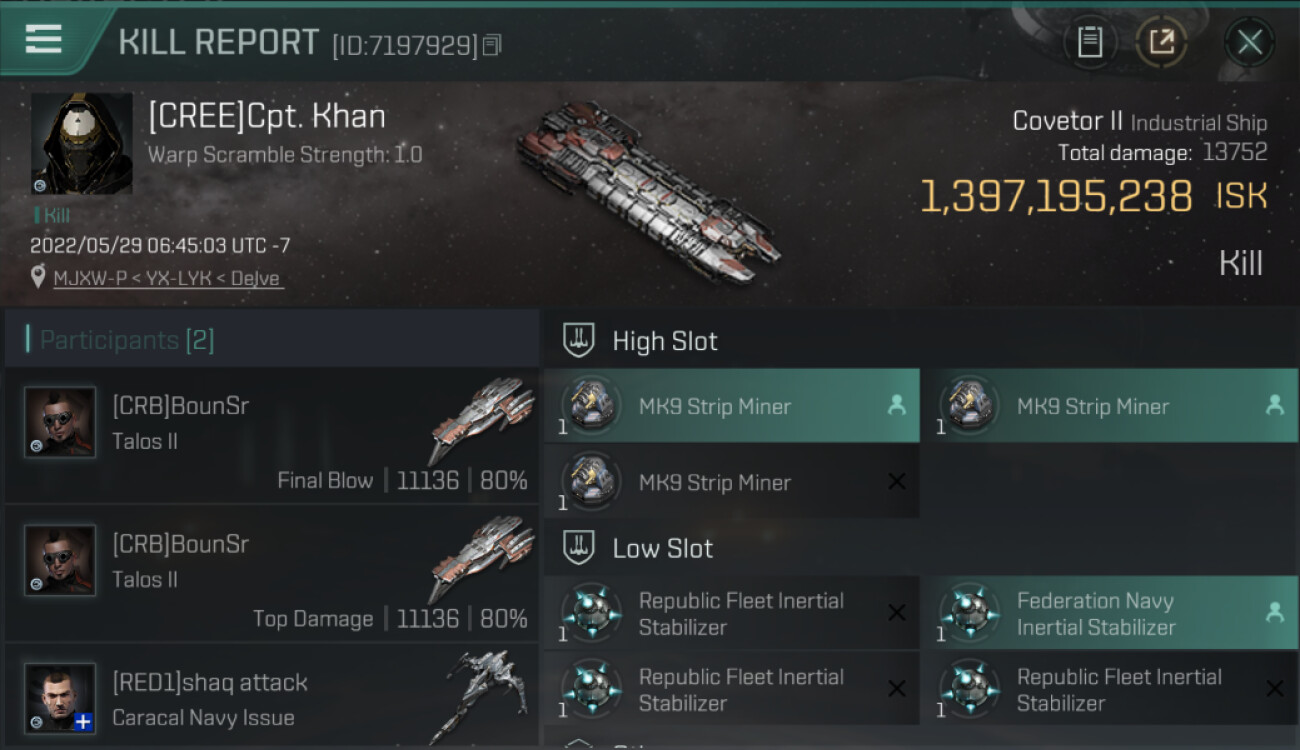This screenshot has width=1300, height=750.
Task: Collapse the Low Slot section
Action: pyautogui.click(x=663, y=548)
